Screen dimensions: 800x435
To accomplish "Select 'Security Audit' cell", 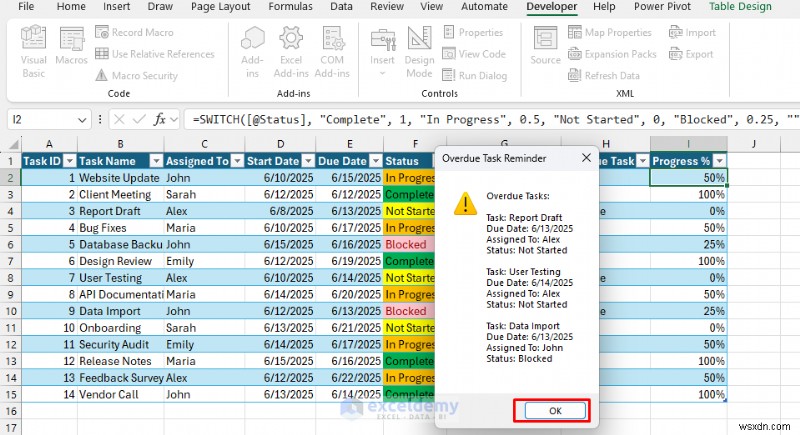I will 120,345.
